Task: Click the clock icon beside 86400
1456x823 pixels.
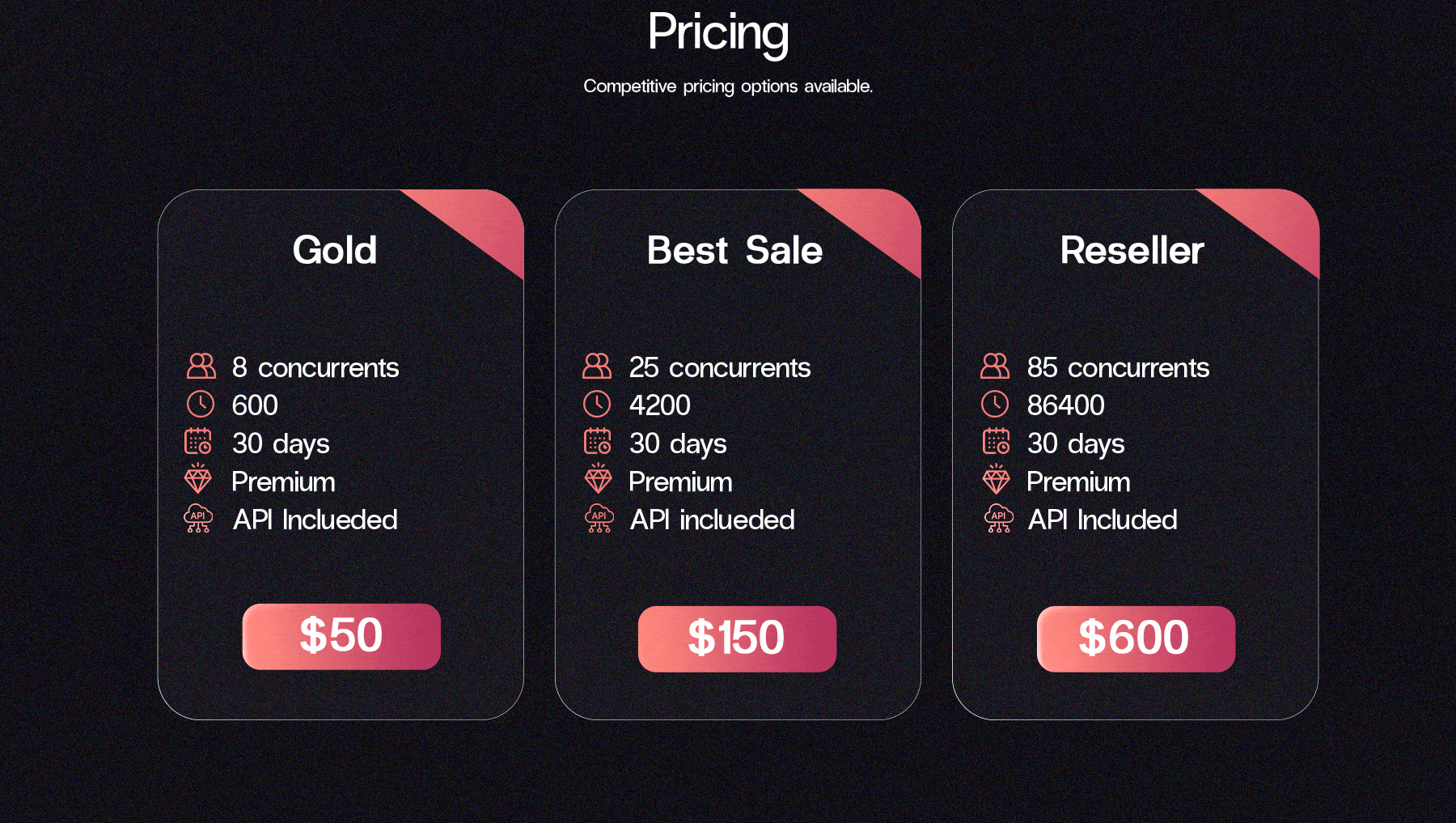Action: point(995,404)
